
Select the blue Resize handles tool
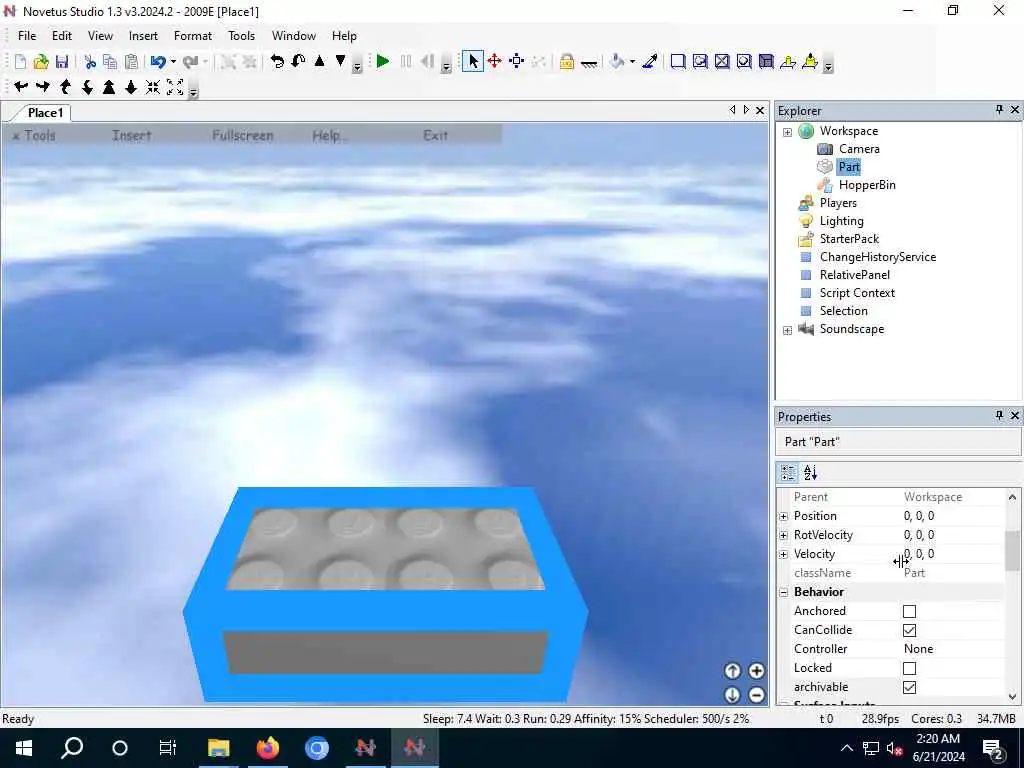[517, 61]
